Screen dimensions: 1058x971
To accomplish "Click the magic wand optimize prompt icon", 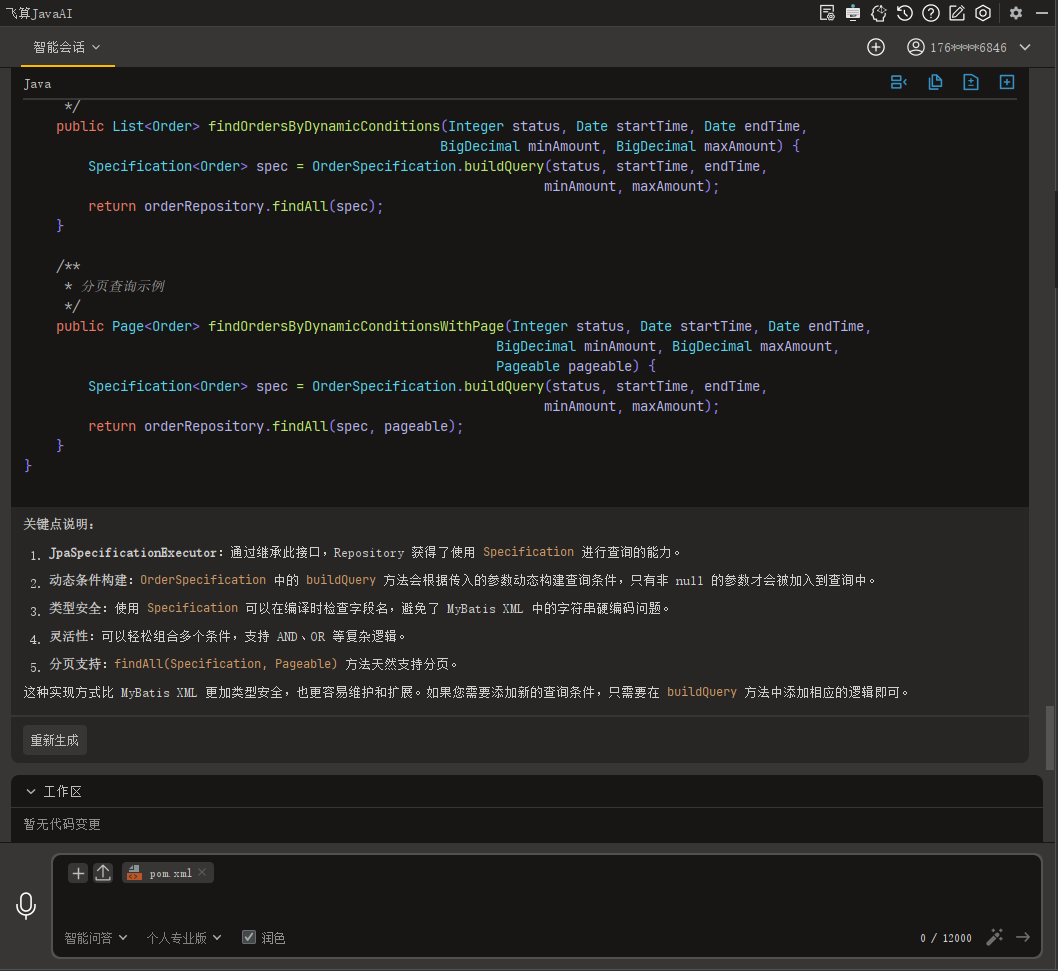I will click(995, 937).
